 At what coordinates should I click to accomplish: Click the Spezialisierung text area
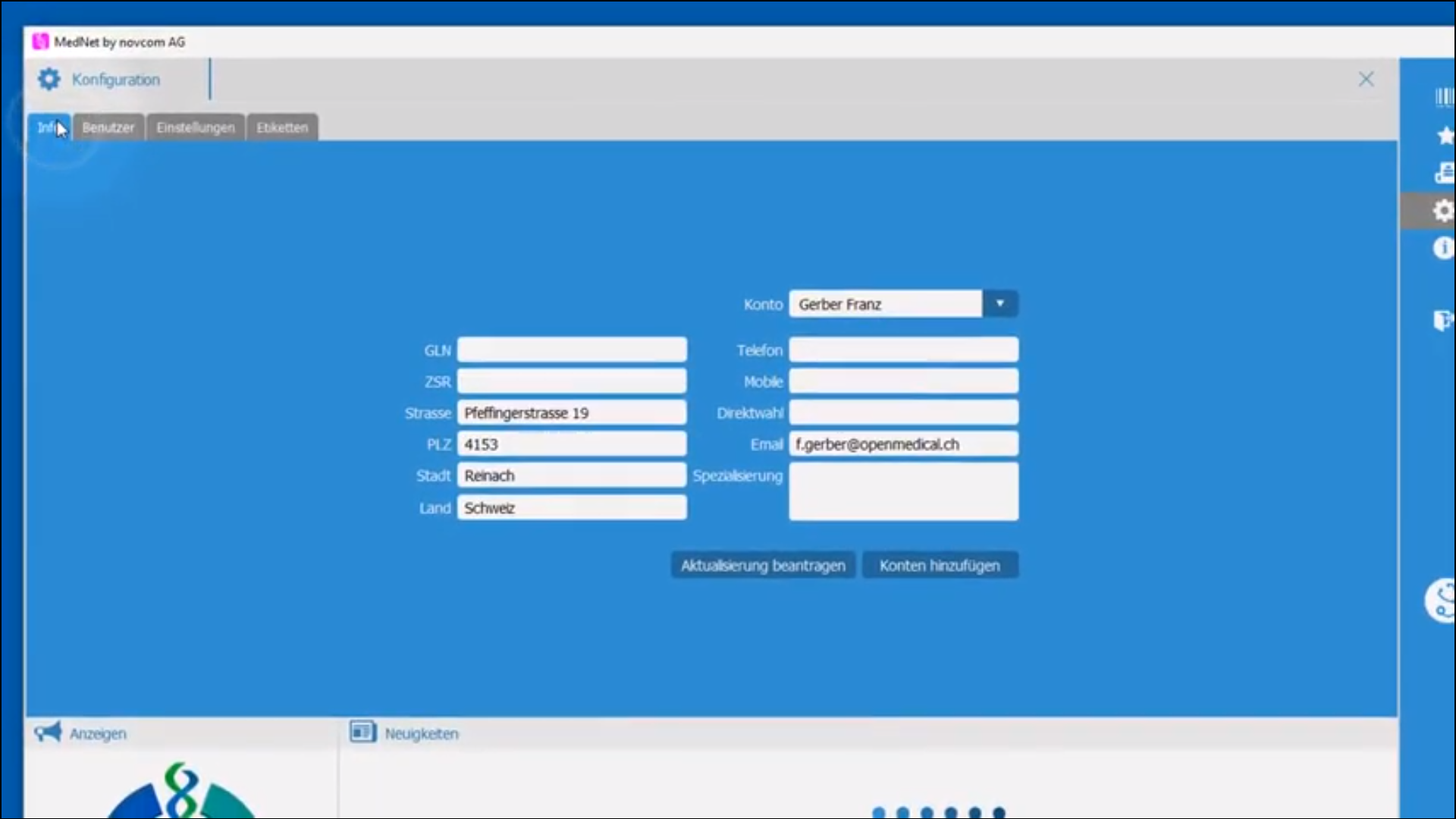903,492
